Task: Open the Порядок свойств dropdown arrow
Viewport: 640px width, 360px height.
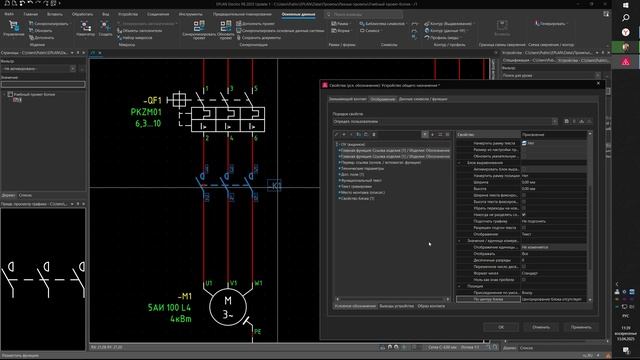Action: [554, 122]
